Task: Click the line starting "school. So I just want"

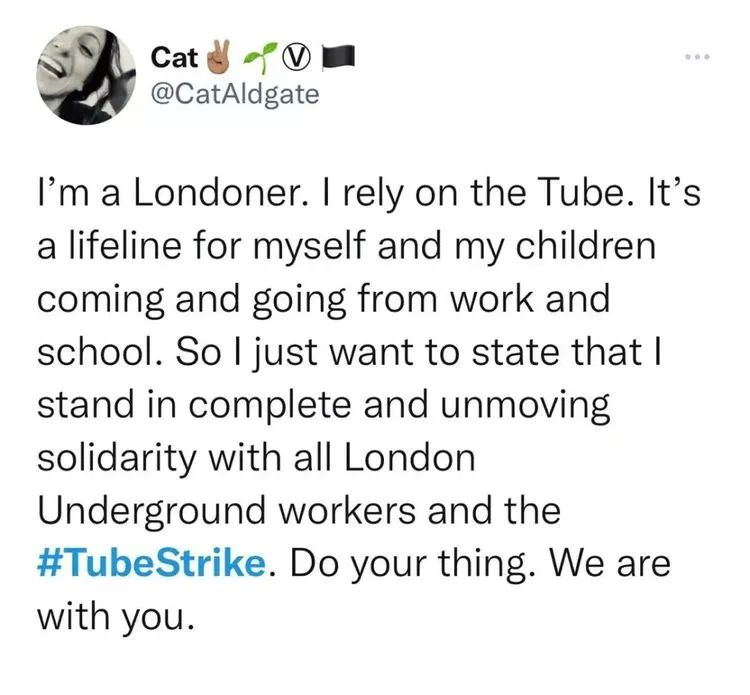Action: [350, 352]
